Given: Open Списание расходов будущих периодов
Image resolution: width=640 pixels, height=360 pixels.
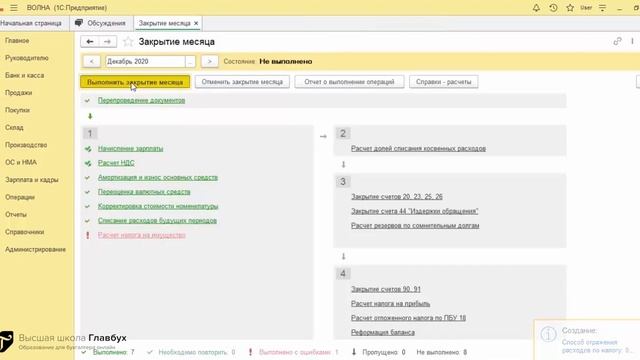Looking at the screenshot, I should pos(157,221).
